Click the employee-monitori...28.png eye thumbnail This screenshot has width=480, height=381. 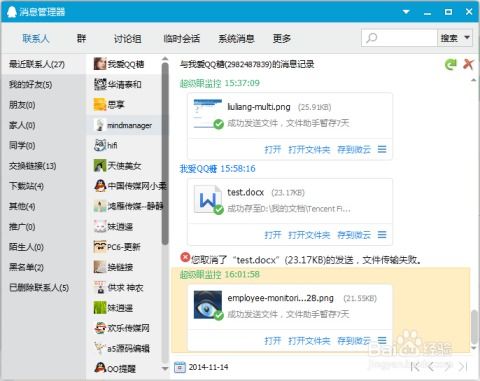coord(208,305)
